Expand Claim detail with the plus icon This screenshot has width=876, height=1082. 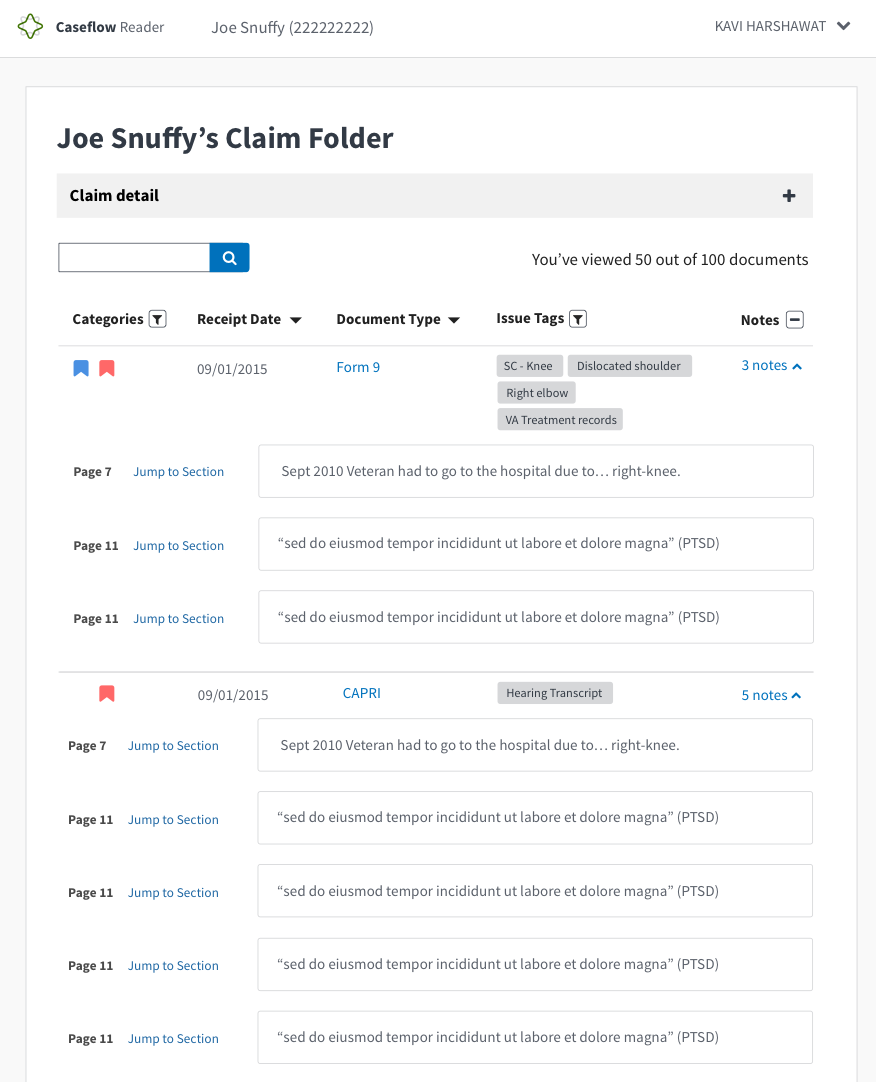click(x=789, y=196)
